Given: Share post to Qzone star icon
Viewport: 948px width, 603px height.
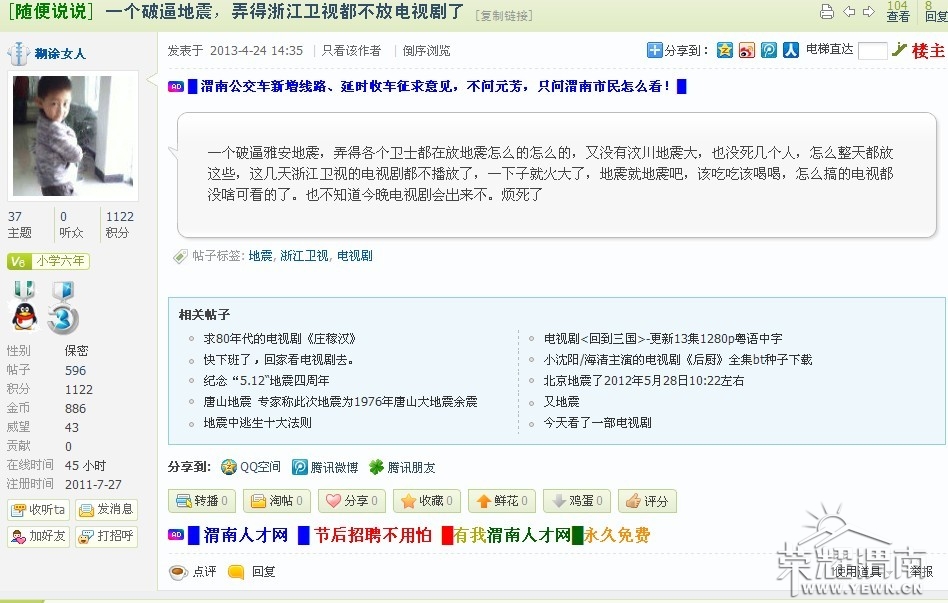Looking at the screenshot, I should (724, 50).
